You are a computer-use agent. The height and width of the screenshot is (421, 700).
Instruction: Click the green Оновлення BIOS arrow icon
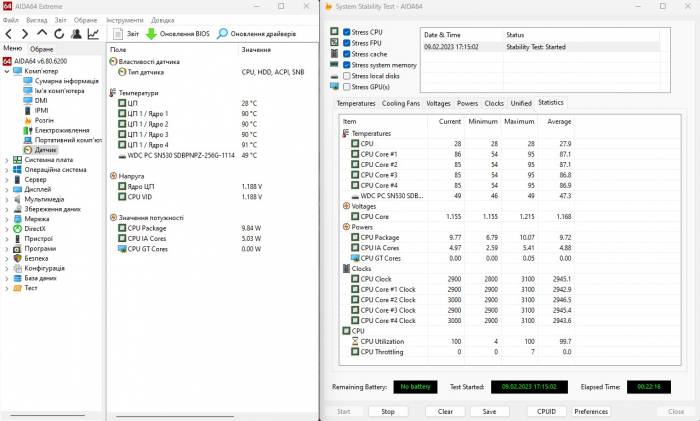click(x=151, y=33)
